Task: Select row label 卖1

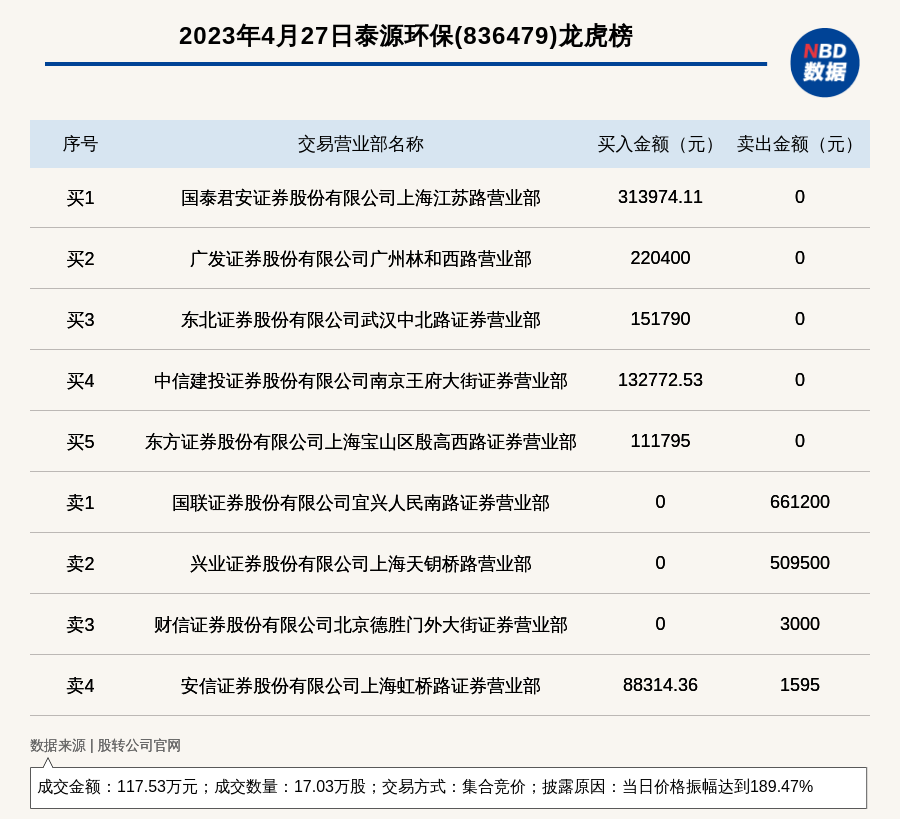Action: pos(80,503)
